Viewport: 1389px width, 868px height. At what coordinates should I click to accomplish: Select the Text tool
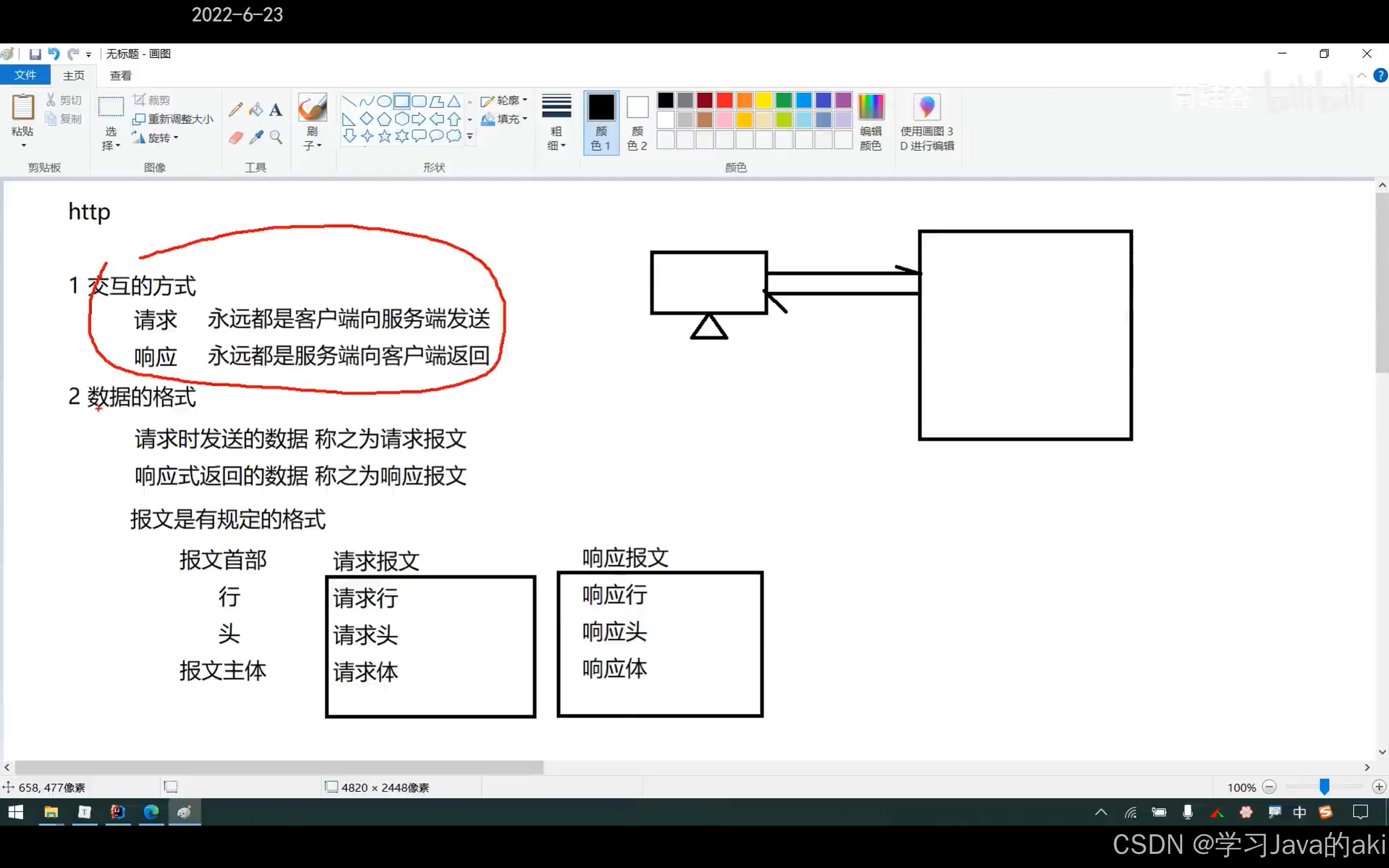pos(276,109)
